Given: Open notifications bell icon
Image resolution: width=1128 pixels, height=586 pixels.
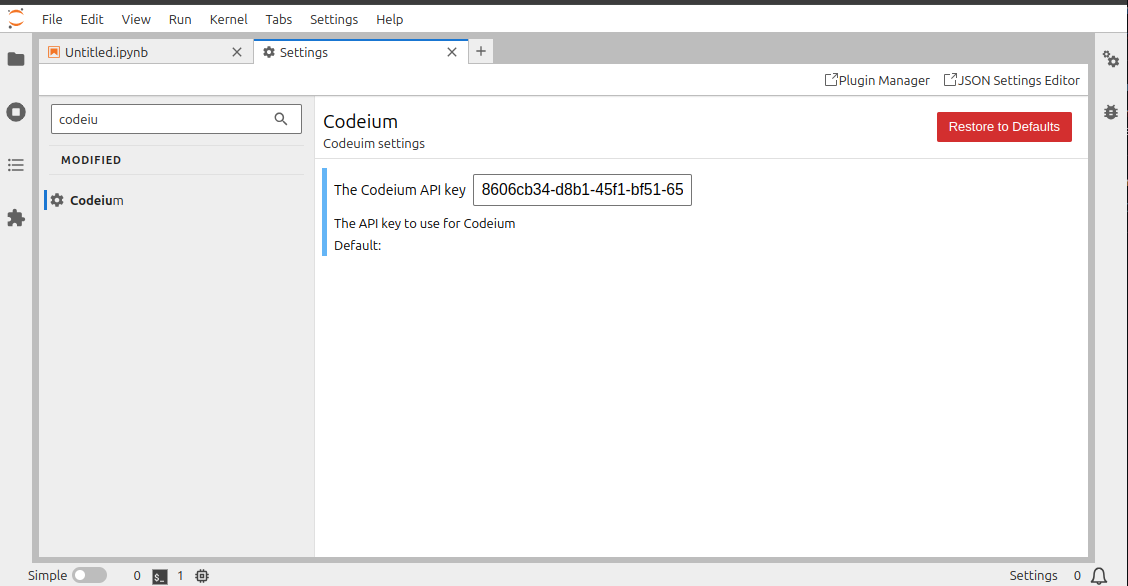Looking at the screenshot, I should pos(1099,576).
